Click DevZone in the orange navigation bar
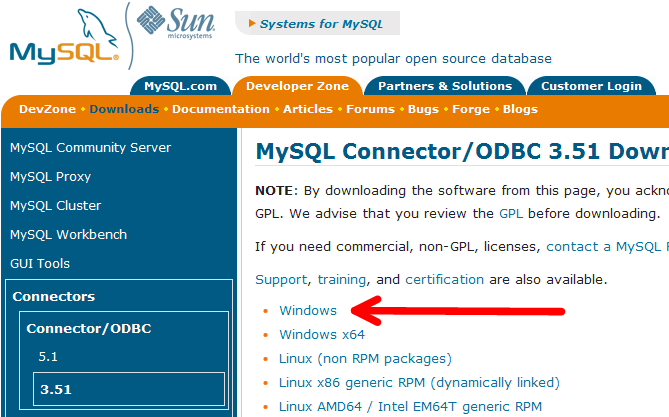 click(x=48, y=109)
